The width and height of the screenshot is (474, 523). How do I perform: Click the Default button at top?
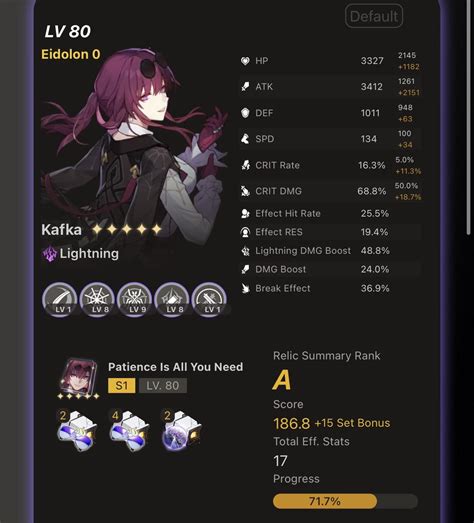[374, 16]
